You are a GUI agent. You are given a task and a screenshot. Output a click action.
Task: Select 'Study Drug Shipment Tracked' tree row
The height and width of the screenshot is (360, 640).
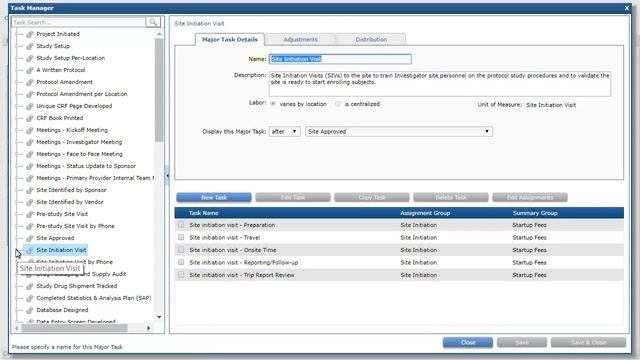point(76,286)
